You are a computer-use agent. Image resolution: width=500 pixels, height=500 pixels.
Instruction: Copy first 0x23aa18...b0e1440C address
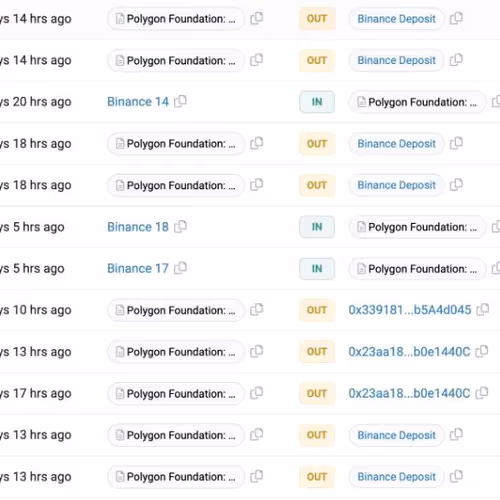482,351
